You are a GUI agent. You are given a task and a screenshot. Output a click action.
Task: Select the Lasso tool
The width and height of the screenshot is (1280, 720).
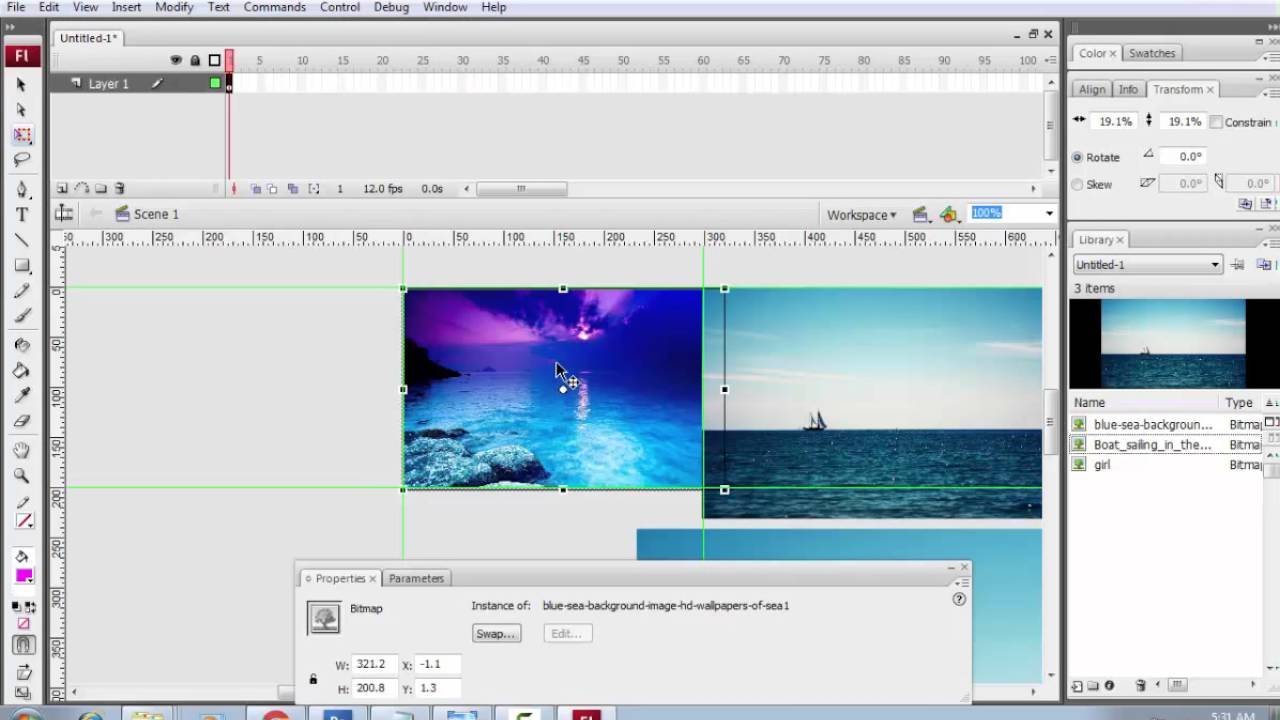tap(22, 160)
